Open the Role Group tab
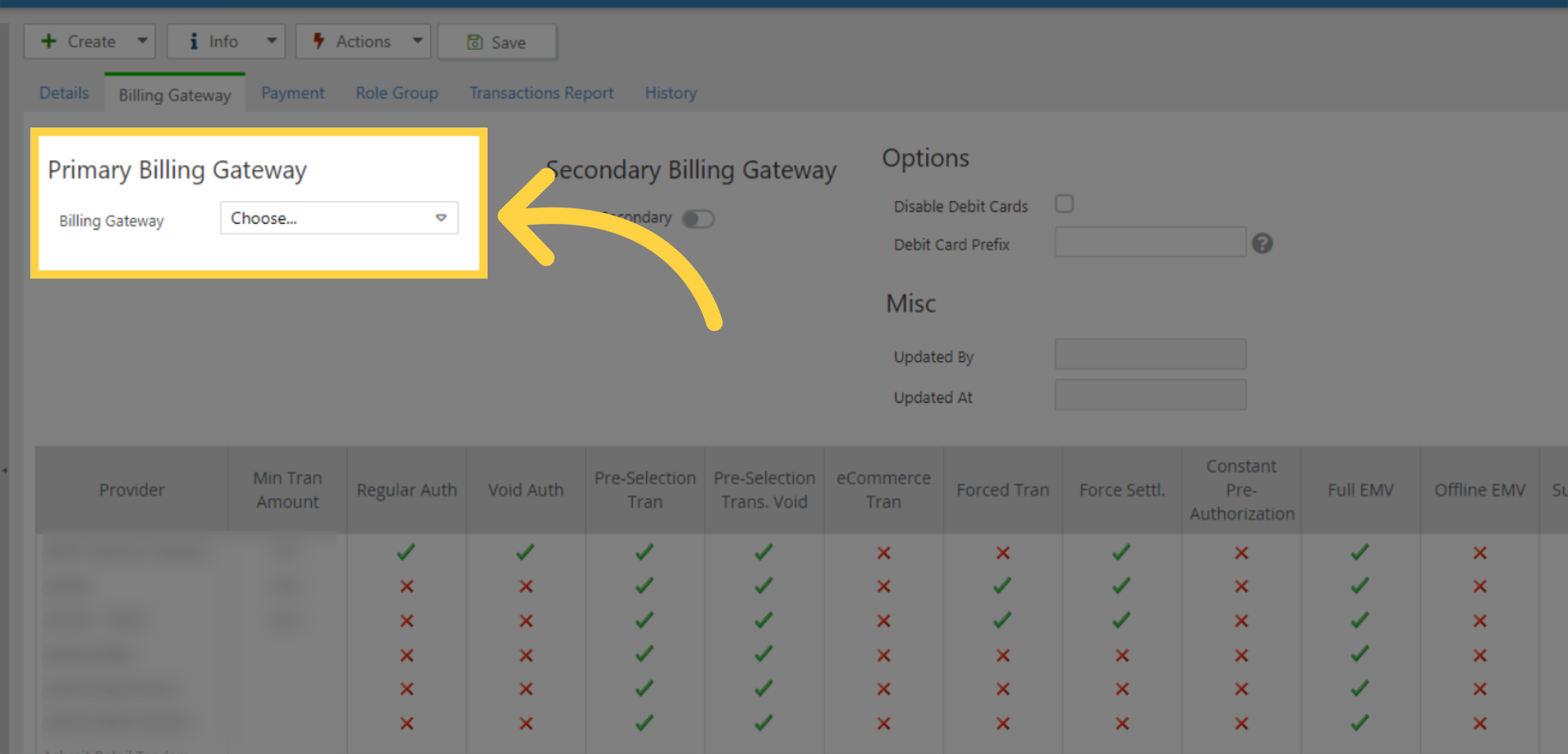This screenshot has height=754, width=1568. click(x=397, y=93)
